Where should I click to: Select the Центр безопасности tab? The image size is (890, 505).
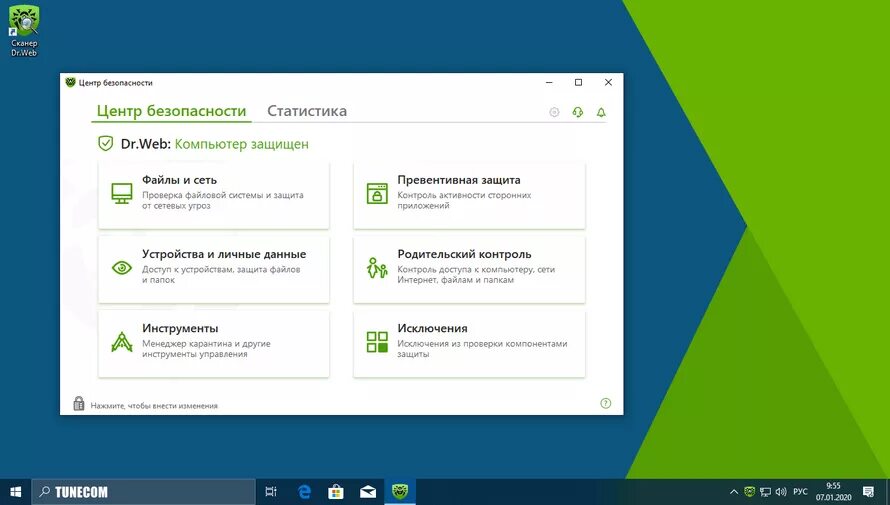pyautogui.click(x=171, y=111)
